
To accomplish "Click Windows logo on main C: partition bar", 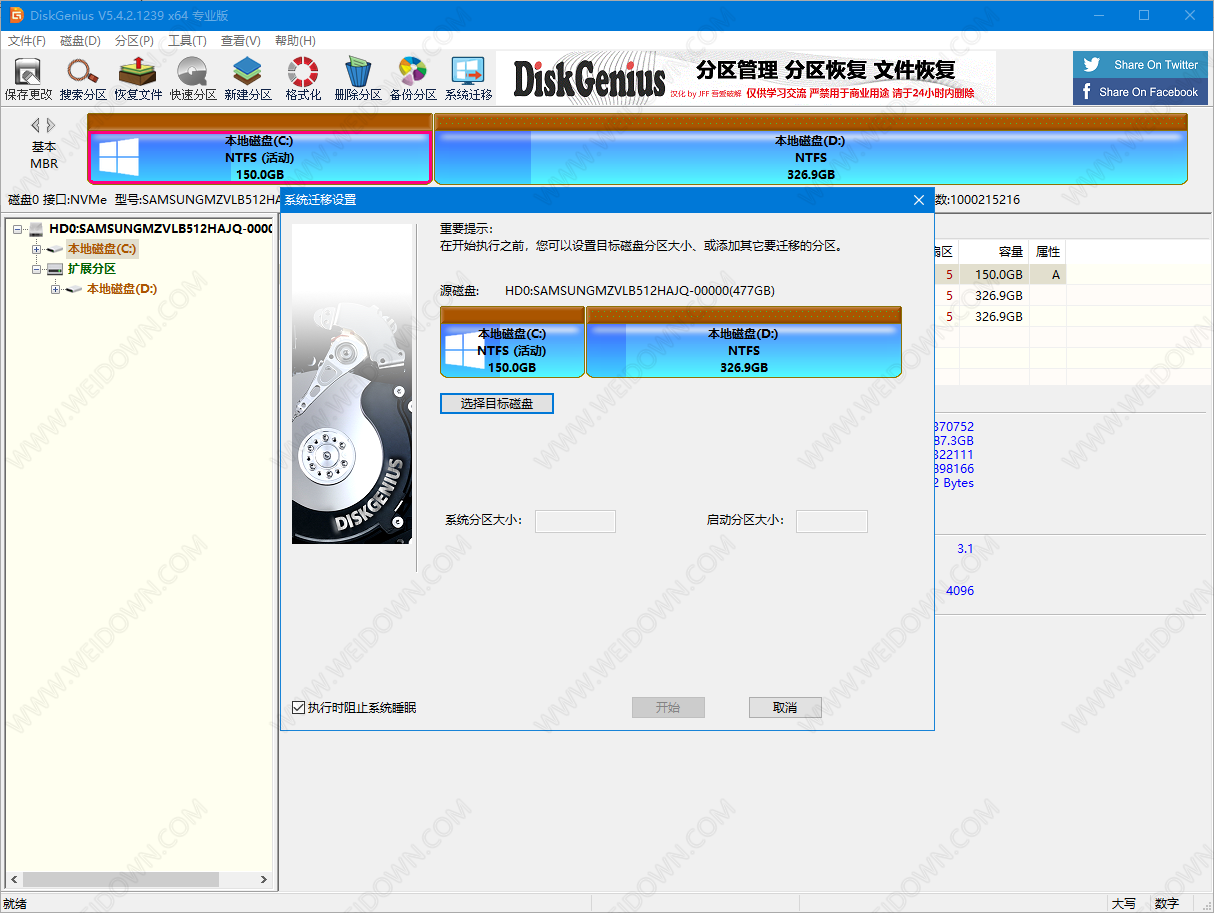I will [118, 157].
